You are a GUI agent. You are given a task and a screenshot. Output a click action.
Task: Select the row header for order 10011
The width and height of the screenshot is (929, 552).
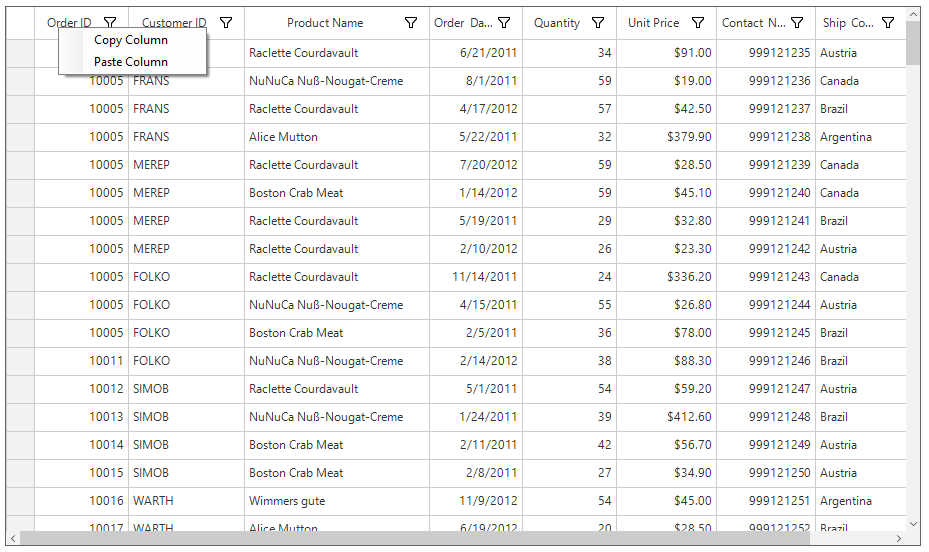tap(20, 361)
